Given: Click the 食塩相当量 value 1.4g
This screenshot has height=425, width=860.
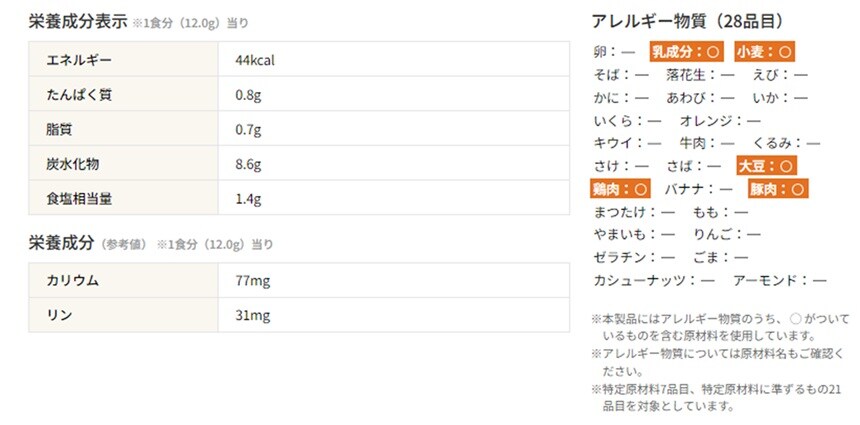Looking at the screenshot, I should (x=248, y=198).
